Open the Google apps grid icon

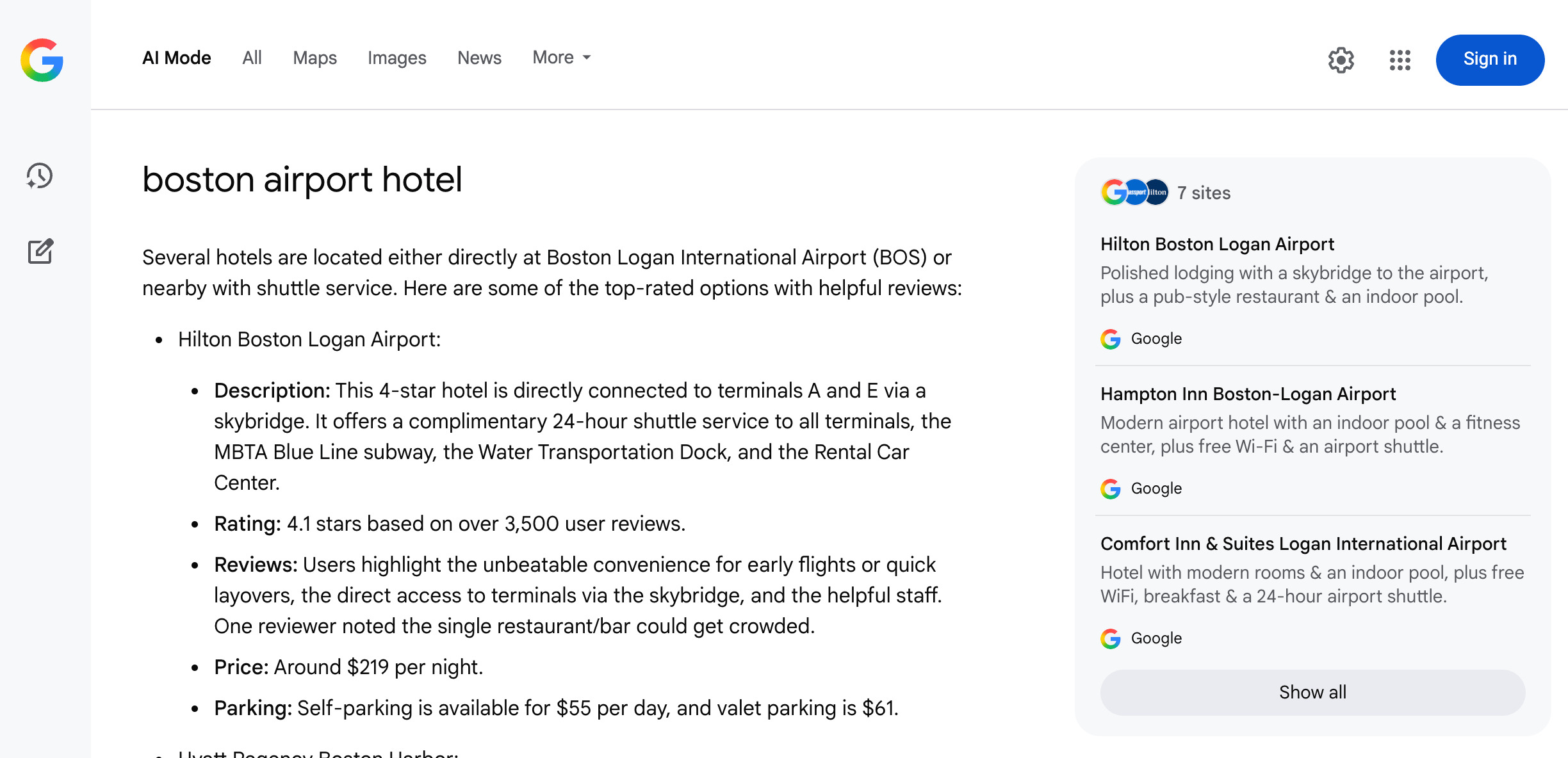click(1400, 60)
